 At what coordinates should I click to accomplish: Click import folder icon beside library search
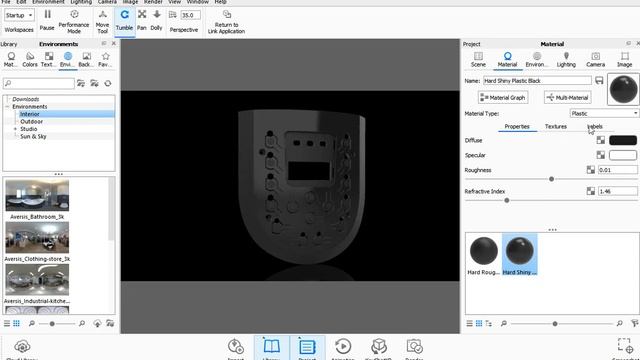click(x=94, y=83)
